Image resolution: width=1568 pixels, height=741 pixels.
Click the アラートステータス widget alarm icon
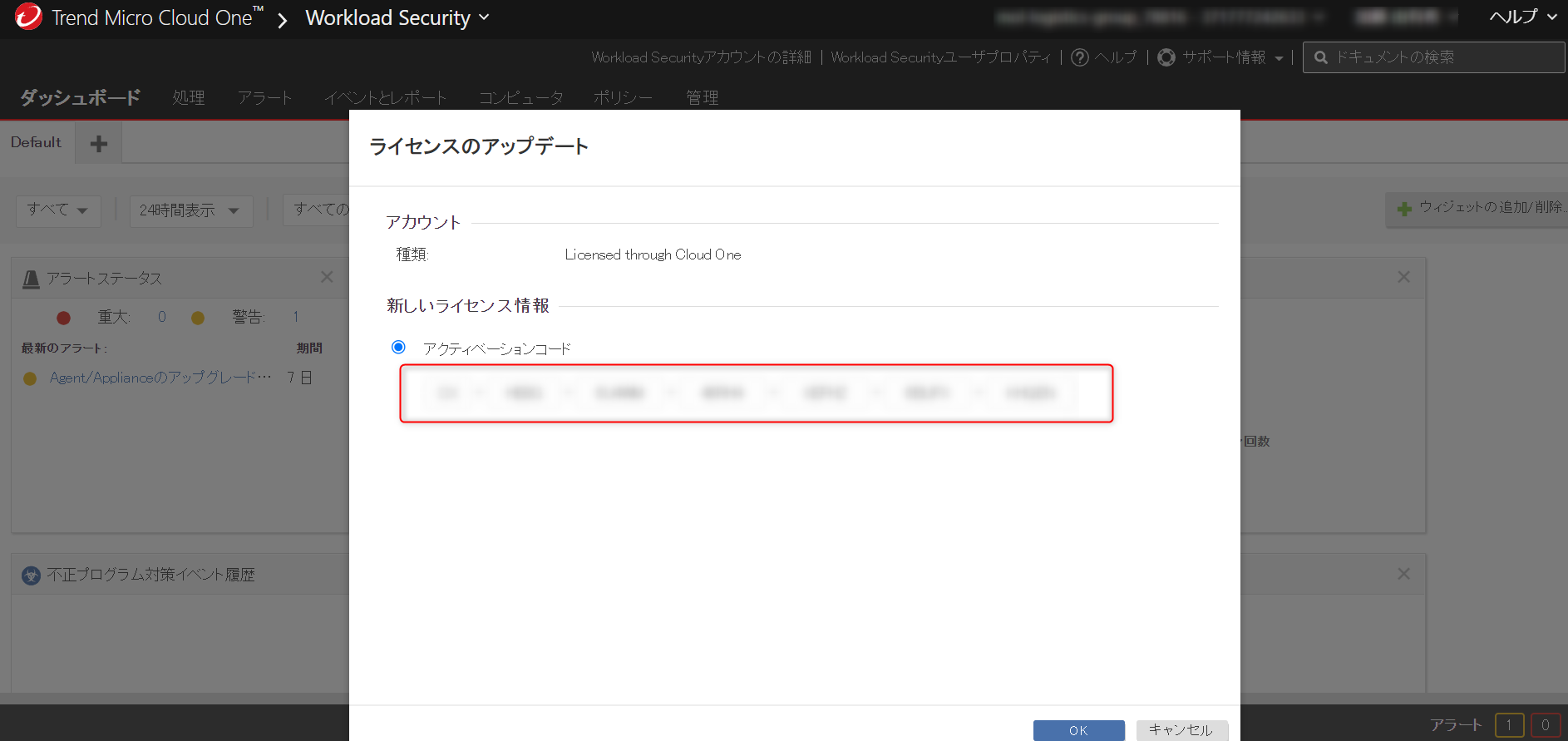31,279
